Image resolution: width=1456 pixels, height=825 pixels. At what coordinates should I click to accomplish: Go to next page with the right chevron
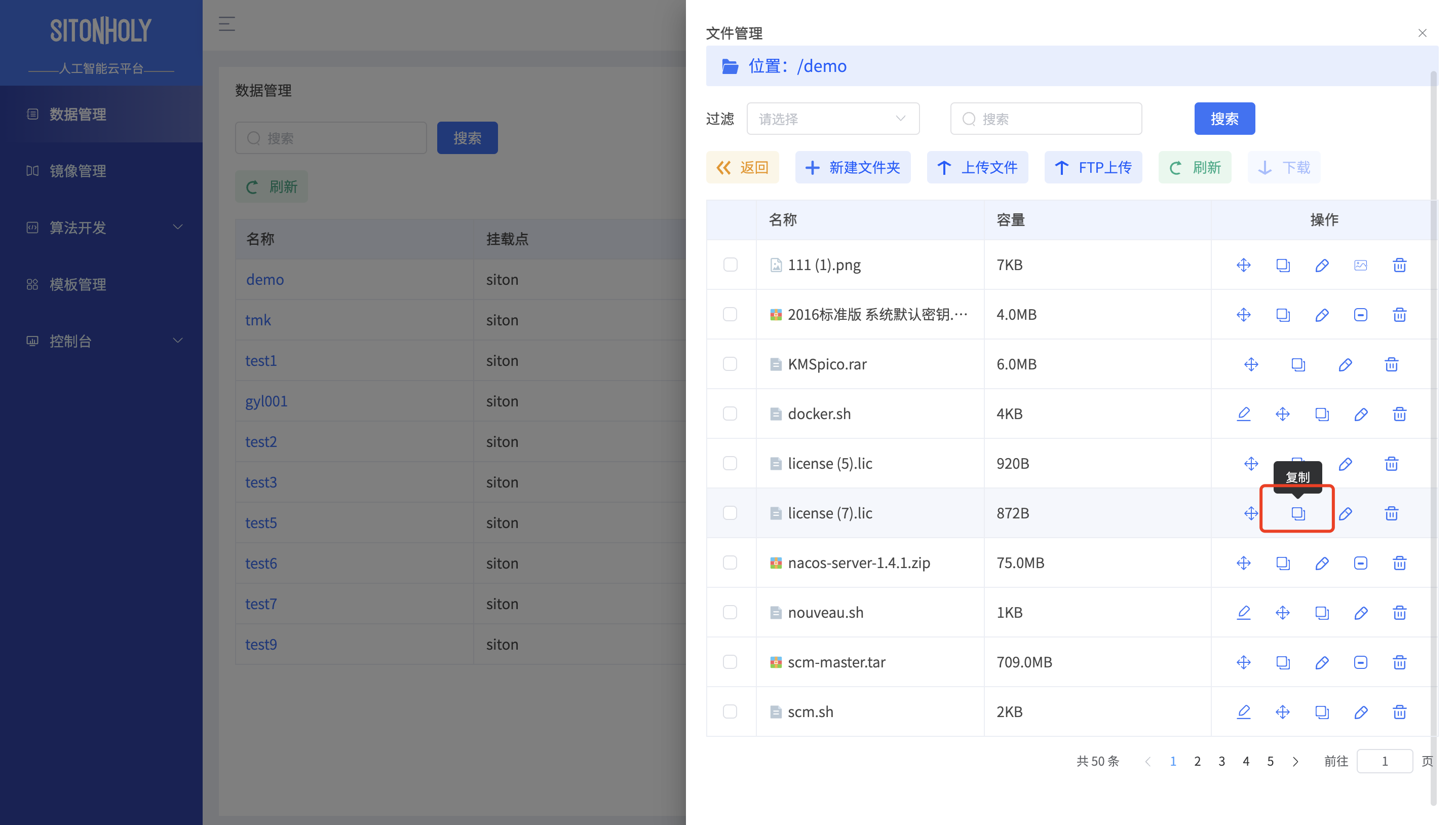coord(1295,762)
